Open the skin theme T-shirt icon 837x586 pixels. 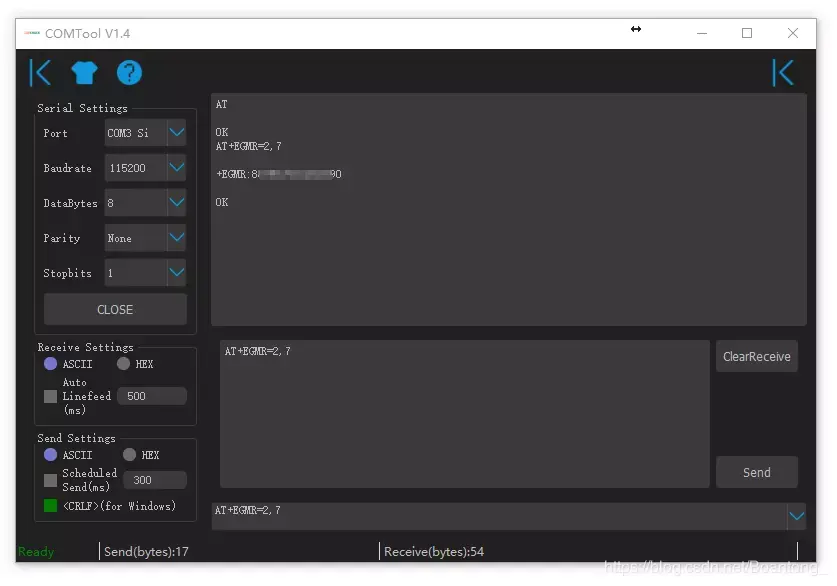click(x=84, y=72)
